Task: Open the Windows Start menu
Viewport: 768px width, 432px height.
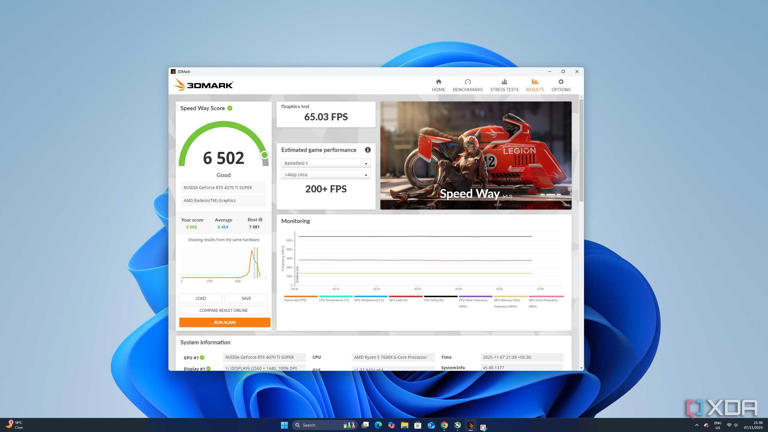Action: click(284, 425)
